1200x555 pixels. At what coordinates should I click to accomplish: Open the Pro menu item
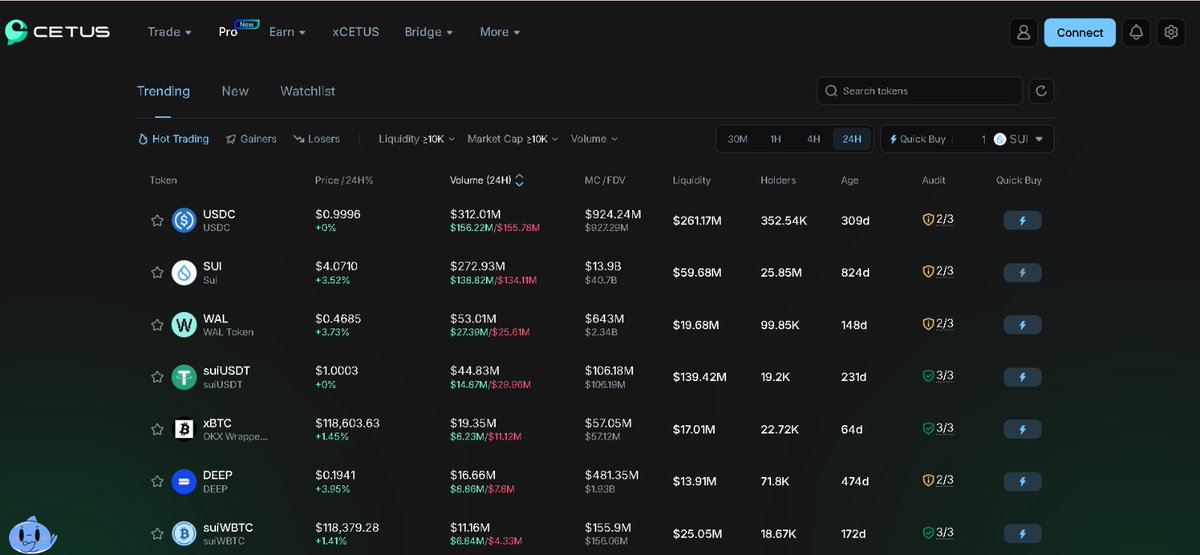tap(229, 32)
